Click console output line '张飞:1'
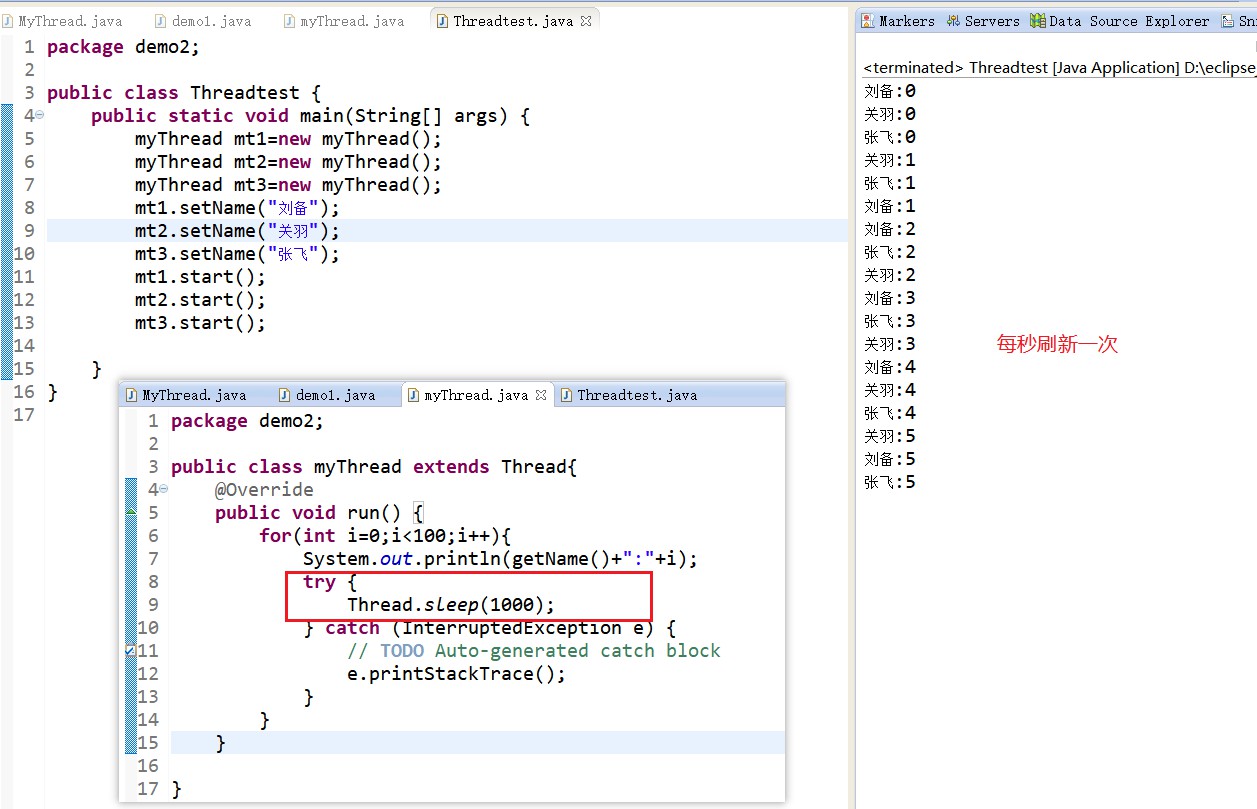Screen dimensions: 1257x809 [890, 183]
